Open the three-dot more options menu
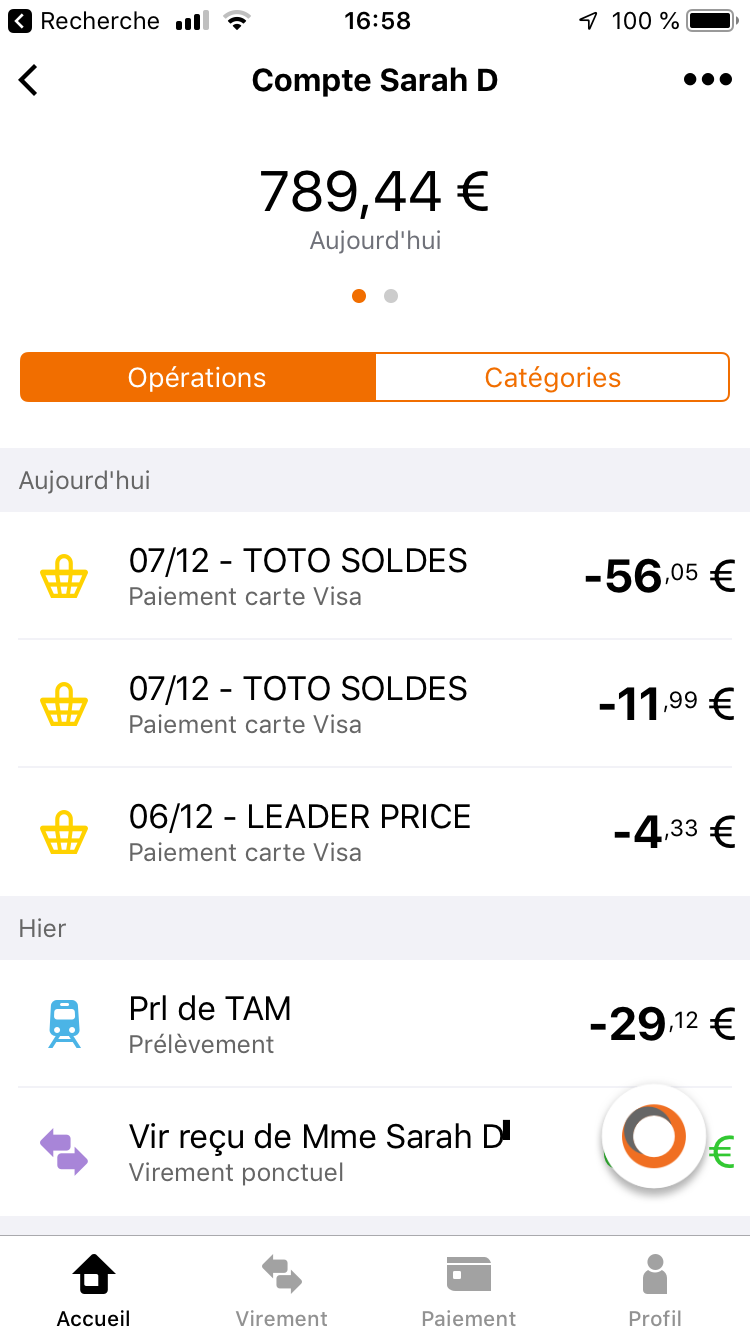750x1334 pixels. (x=708, y=80)
